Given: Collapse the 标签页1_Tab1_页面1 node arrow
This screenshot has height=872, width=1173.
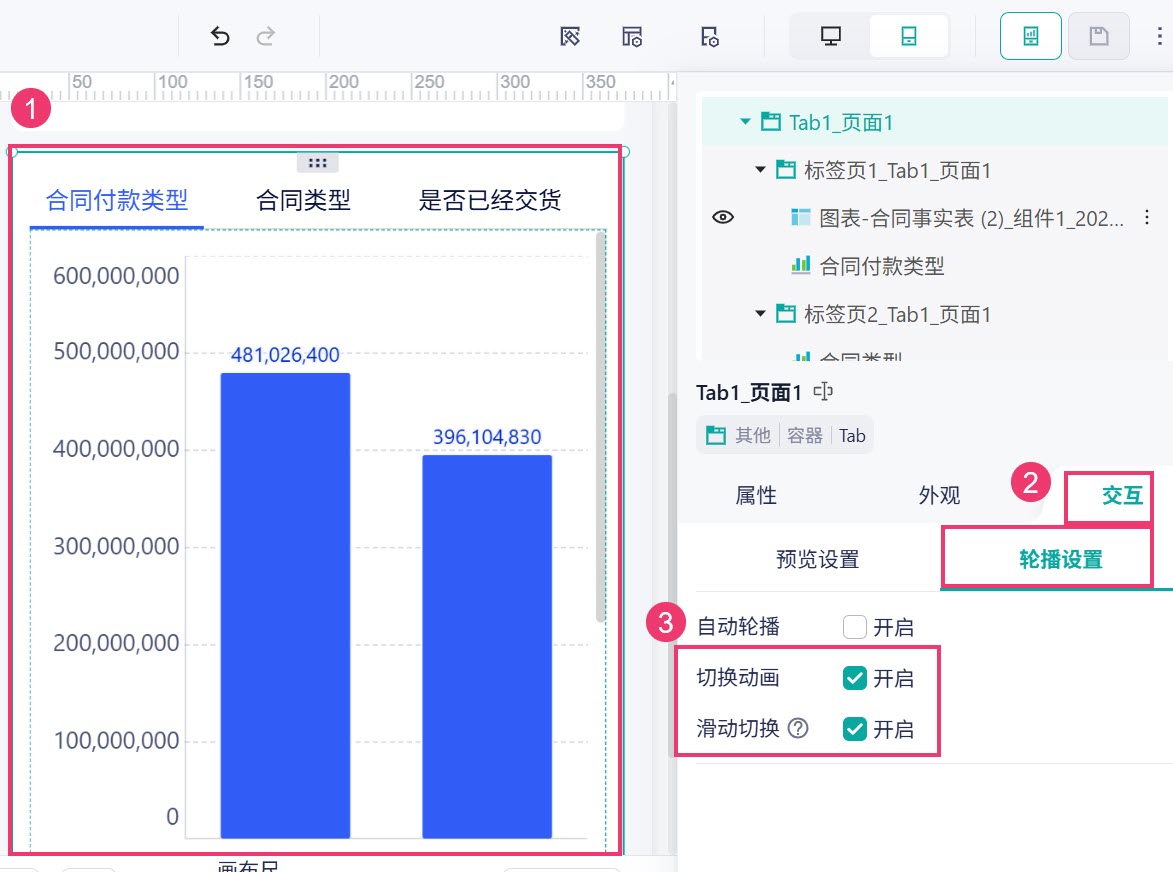Looking at the screenshot, I should tap(760, 170).
